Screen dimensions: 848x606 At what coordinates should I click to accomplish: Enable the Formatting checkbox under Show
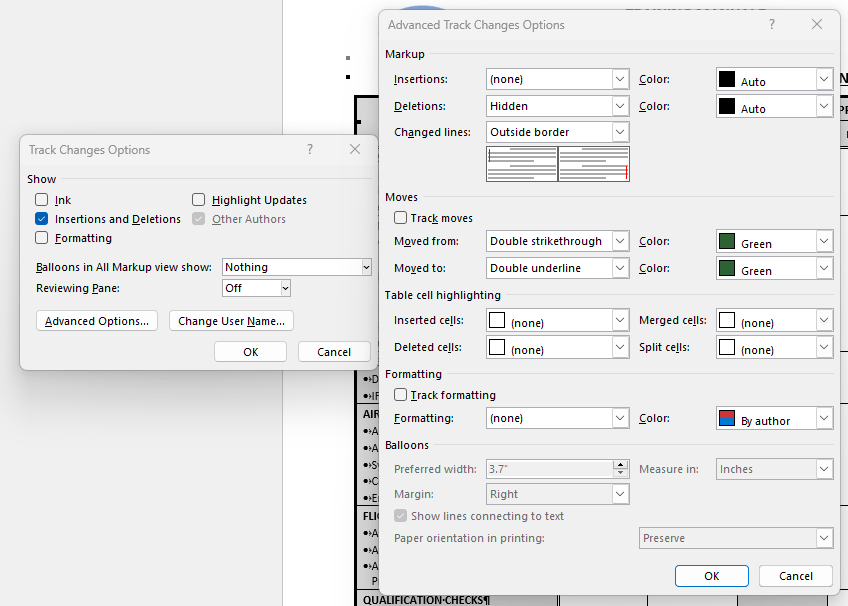(42, 238)
